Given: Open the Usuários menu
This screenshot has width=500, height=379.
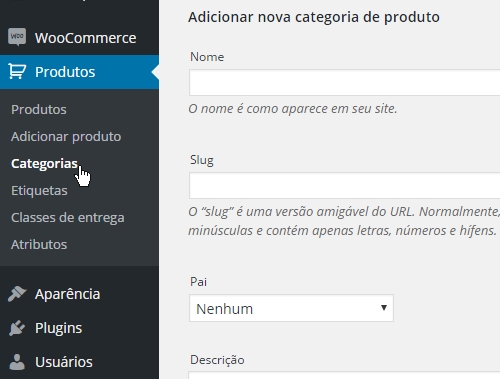Looking at the screenshot, I should pyautogui.click(x=79, y=362).
